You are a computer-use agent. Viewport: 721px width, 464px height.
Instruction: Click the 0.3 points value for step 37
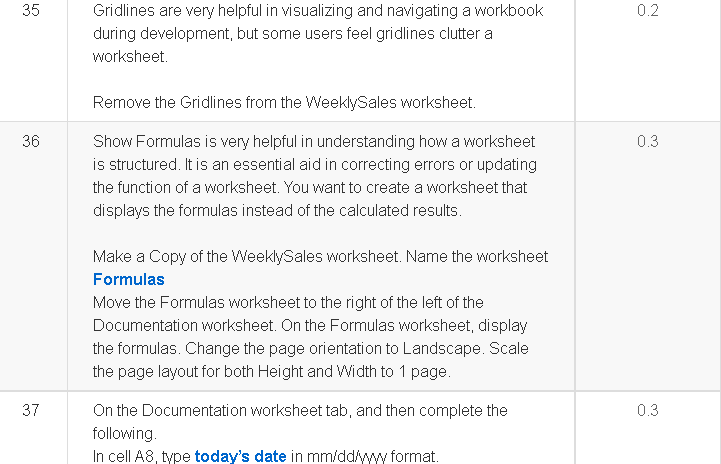pyautogui.click(x=647, y=410)
